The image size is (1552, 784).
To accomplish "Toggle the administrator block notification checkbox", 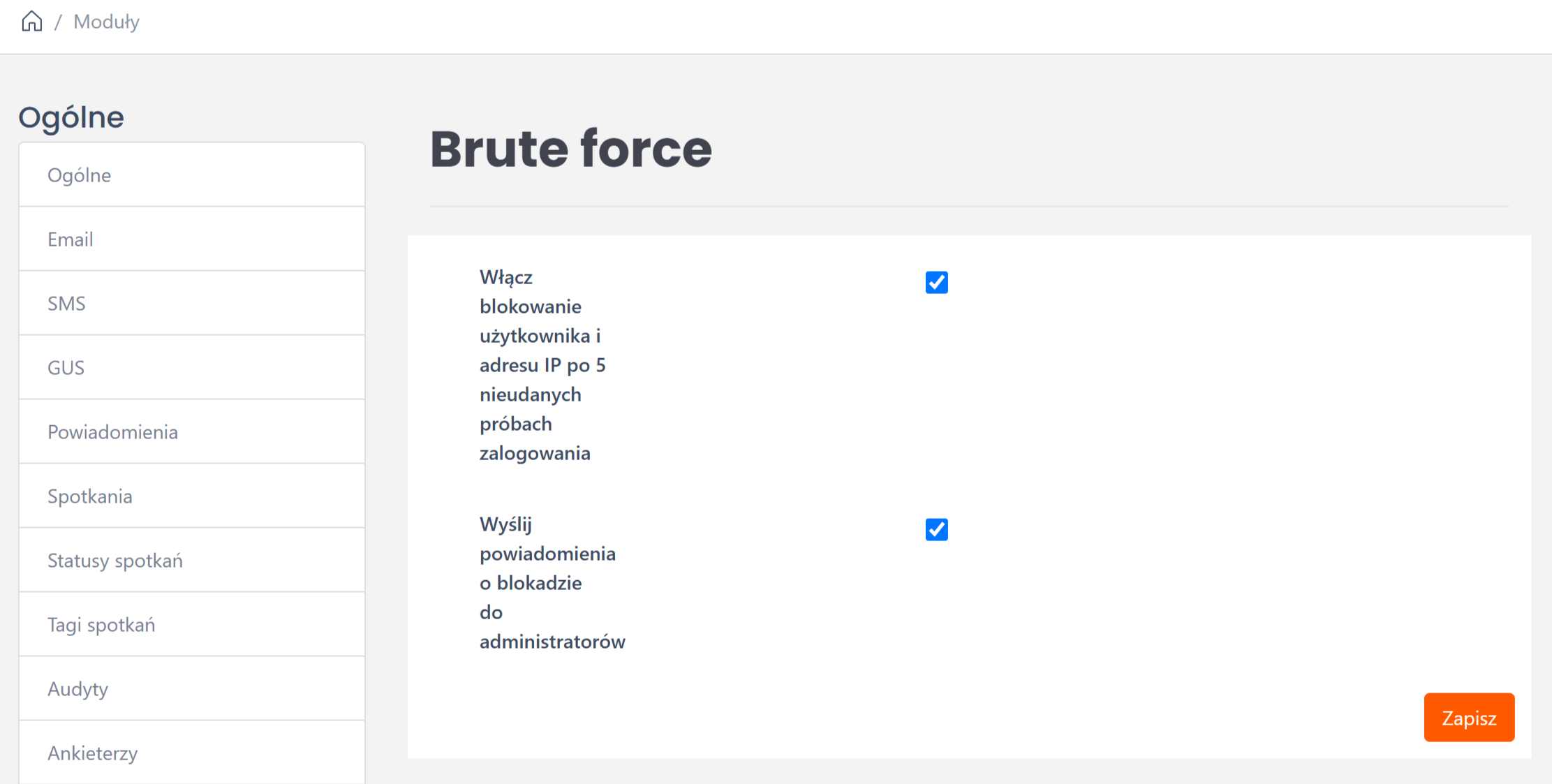I will pos(936,530).
